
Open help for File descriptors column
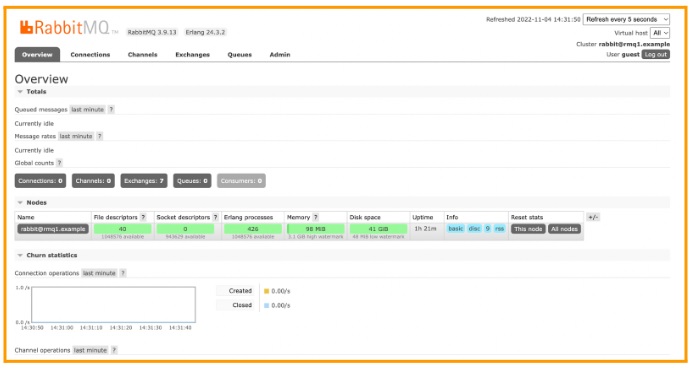coord(143,217)
